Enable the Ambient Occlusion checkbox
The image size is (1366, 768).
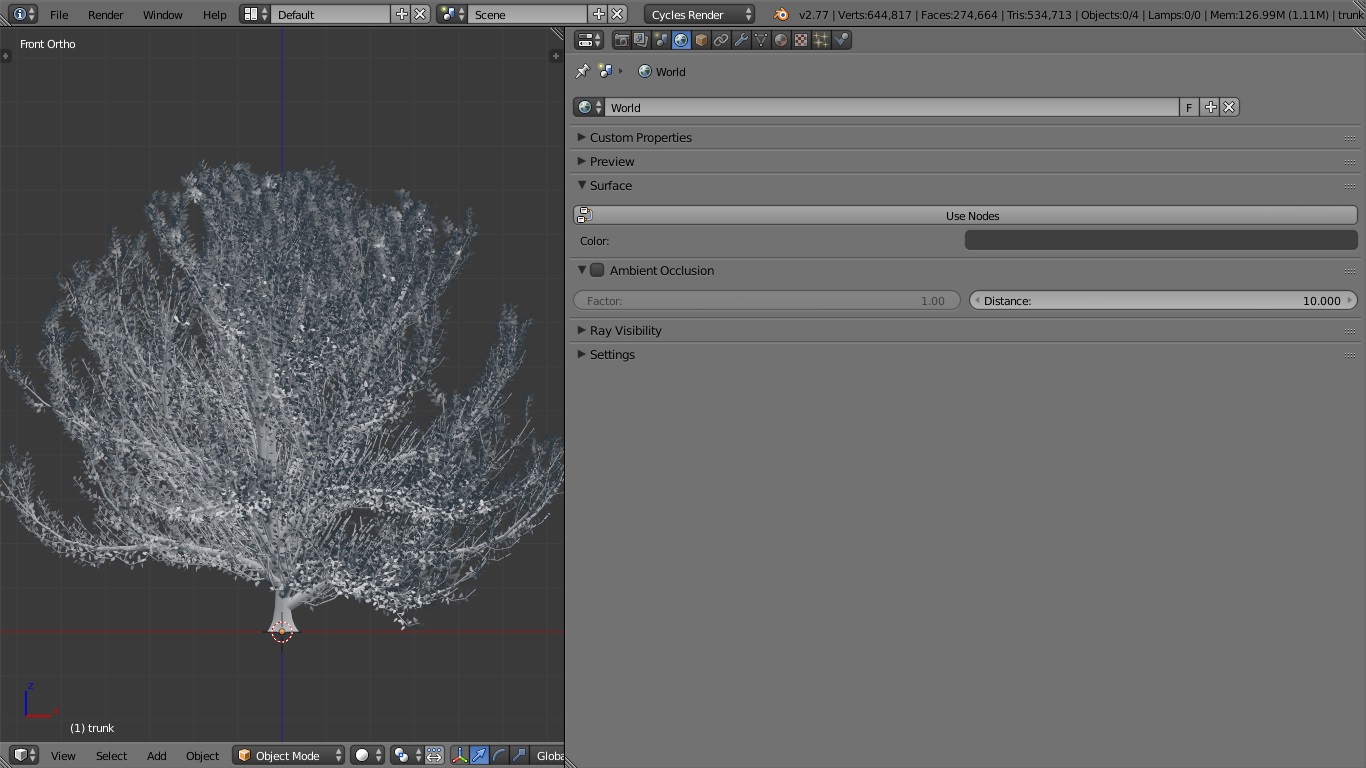(x=597, y=270)
